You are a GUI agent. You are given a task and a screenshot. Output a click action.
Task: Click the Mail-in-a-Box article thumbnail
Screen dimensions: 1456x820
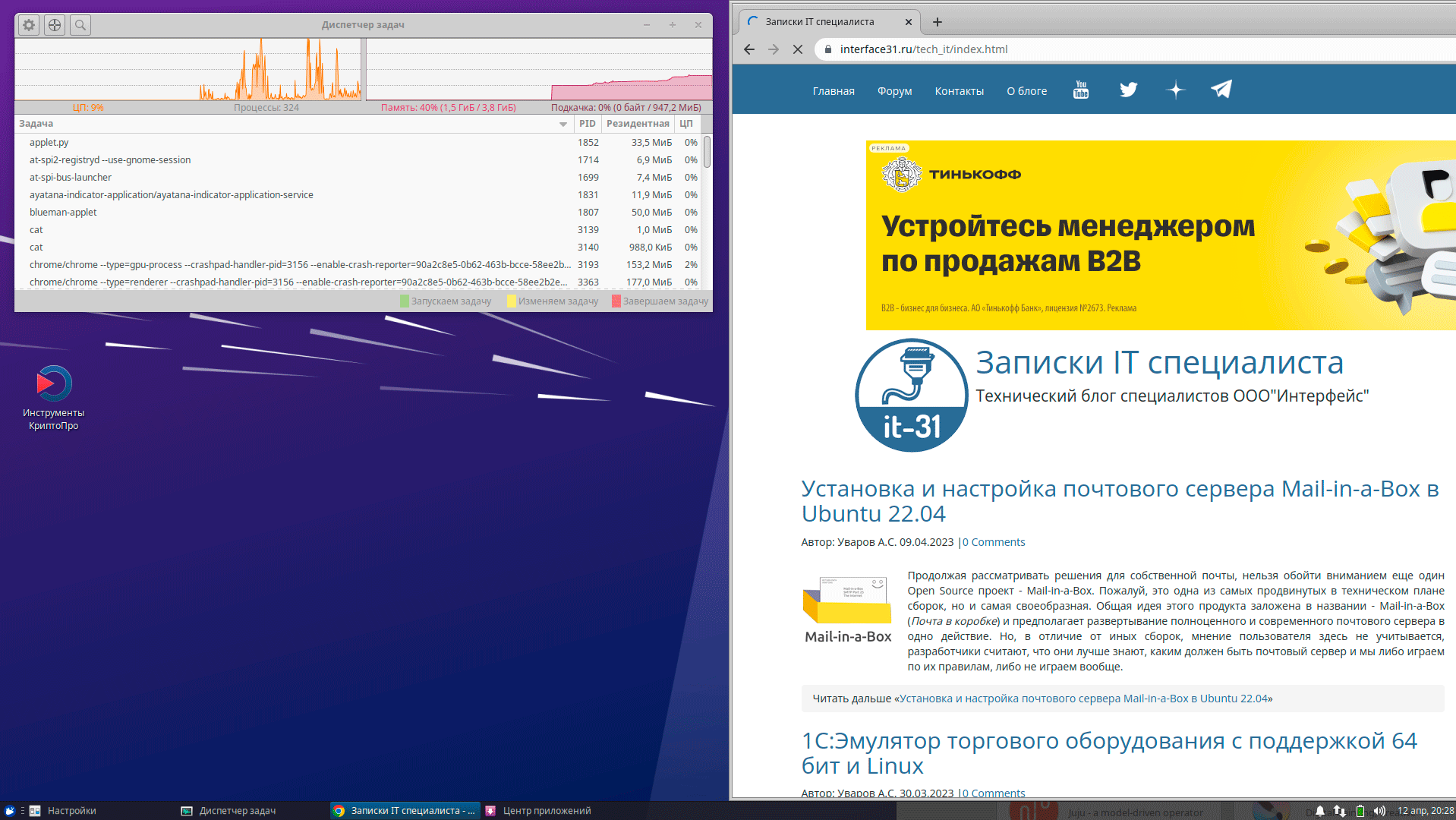847,610
